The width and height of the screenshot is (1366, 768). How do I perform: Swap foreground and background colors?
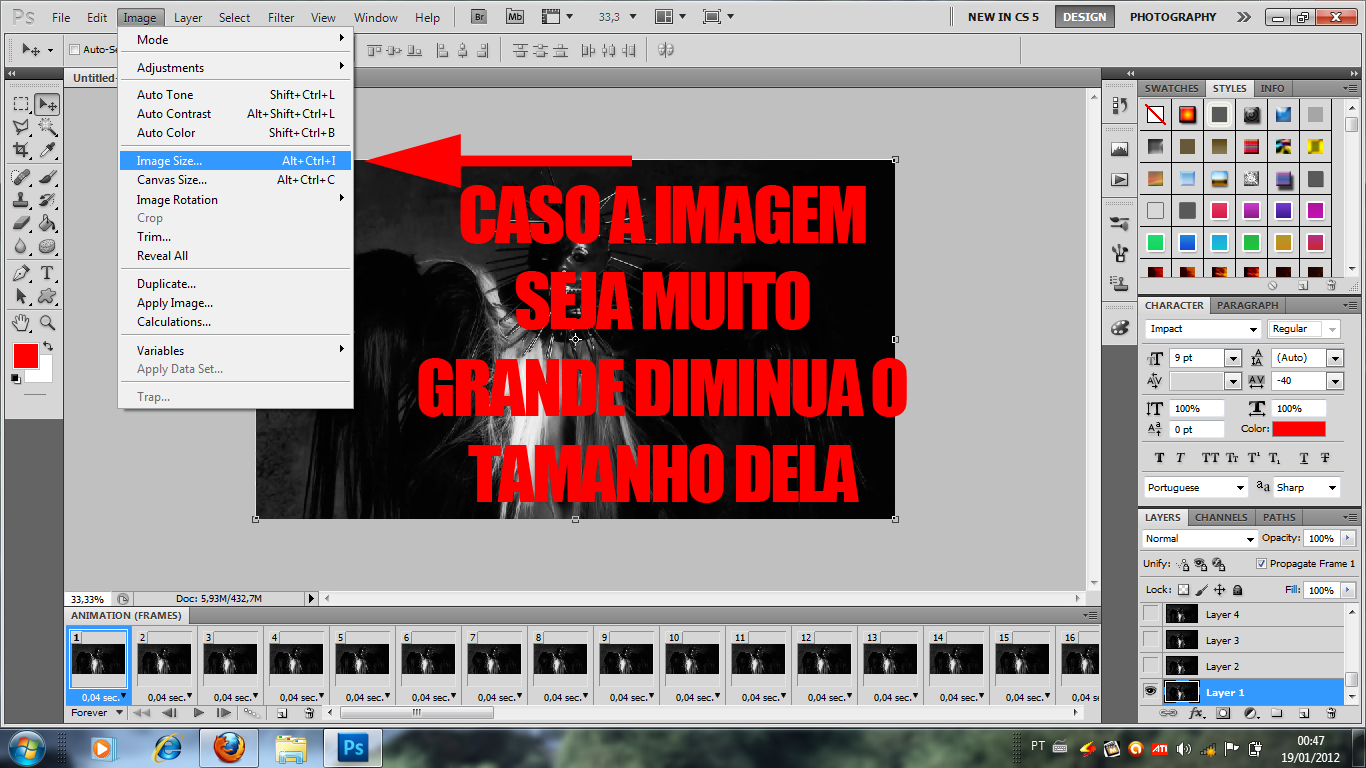pos(47,347)
